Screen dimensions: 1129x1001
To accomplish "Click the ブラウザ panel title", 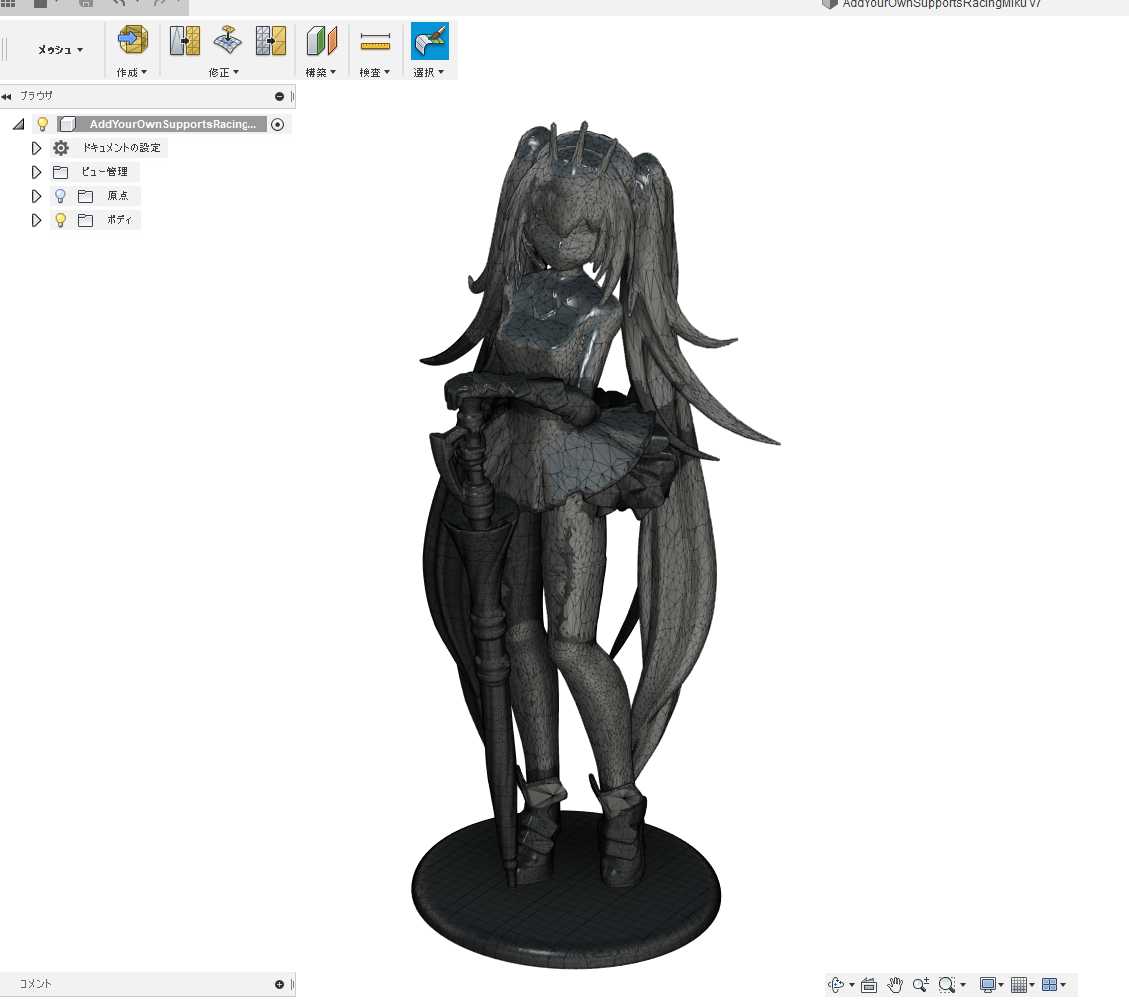I will coord(36,96).
